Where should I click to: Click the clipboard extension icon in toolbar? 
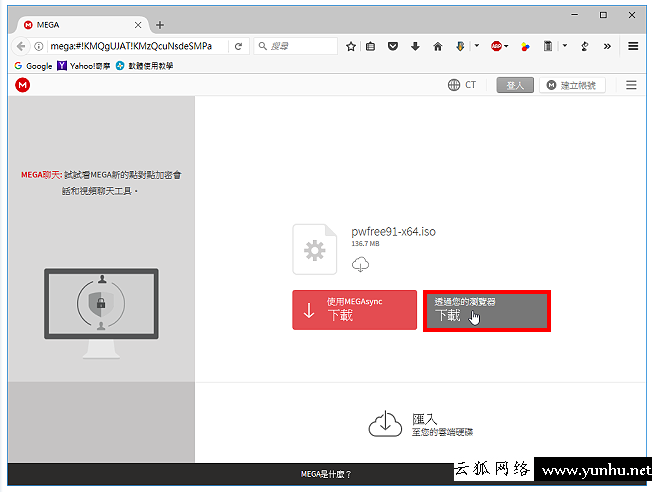click(548, 46)
